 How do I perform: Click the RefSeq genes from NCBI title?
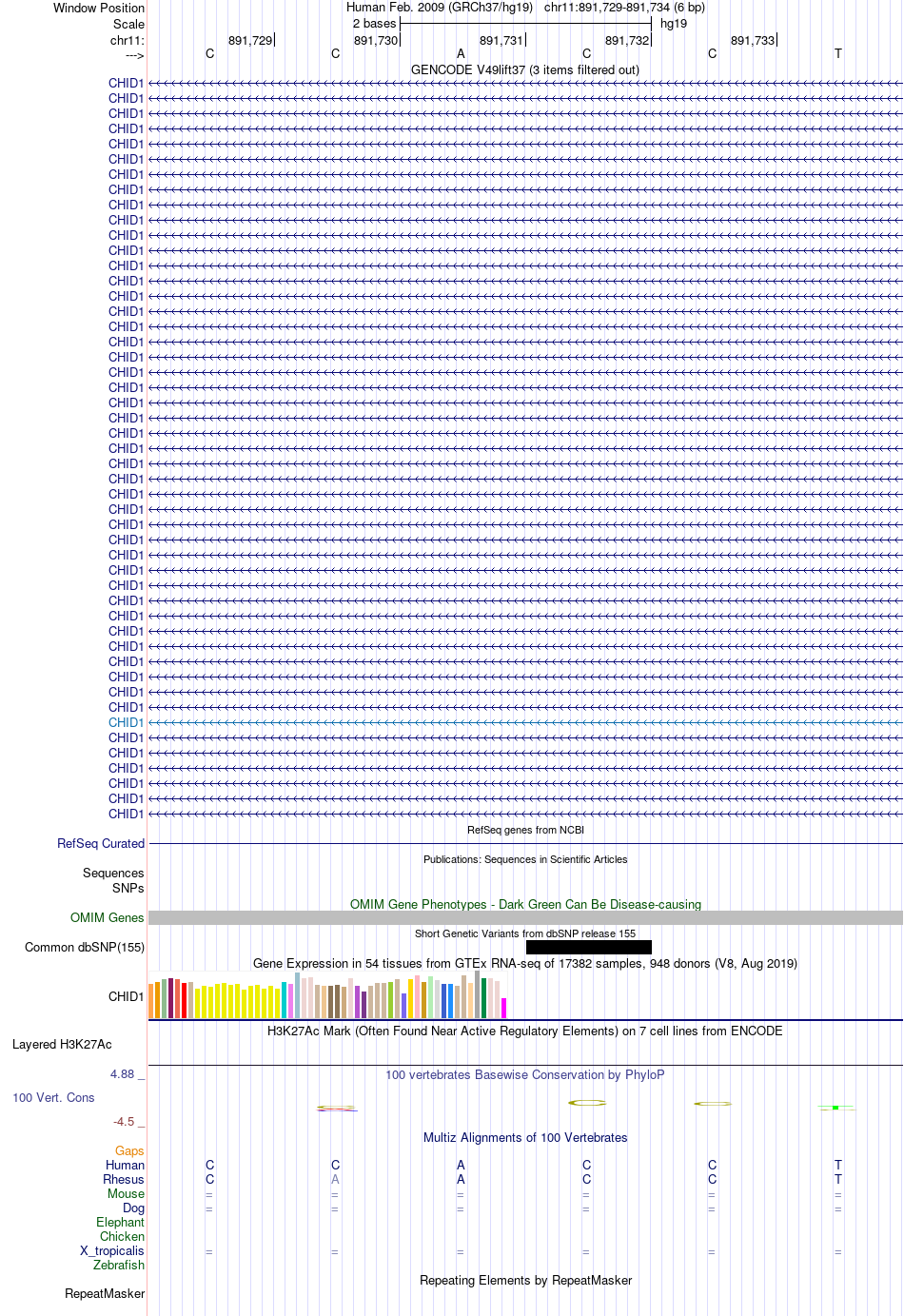pos(525,830)
